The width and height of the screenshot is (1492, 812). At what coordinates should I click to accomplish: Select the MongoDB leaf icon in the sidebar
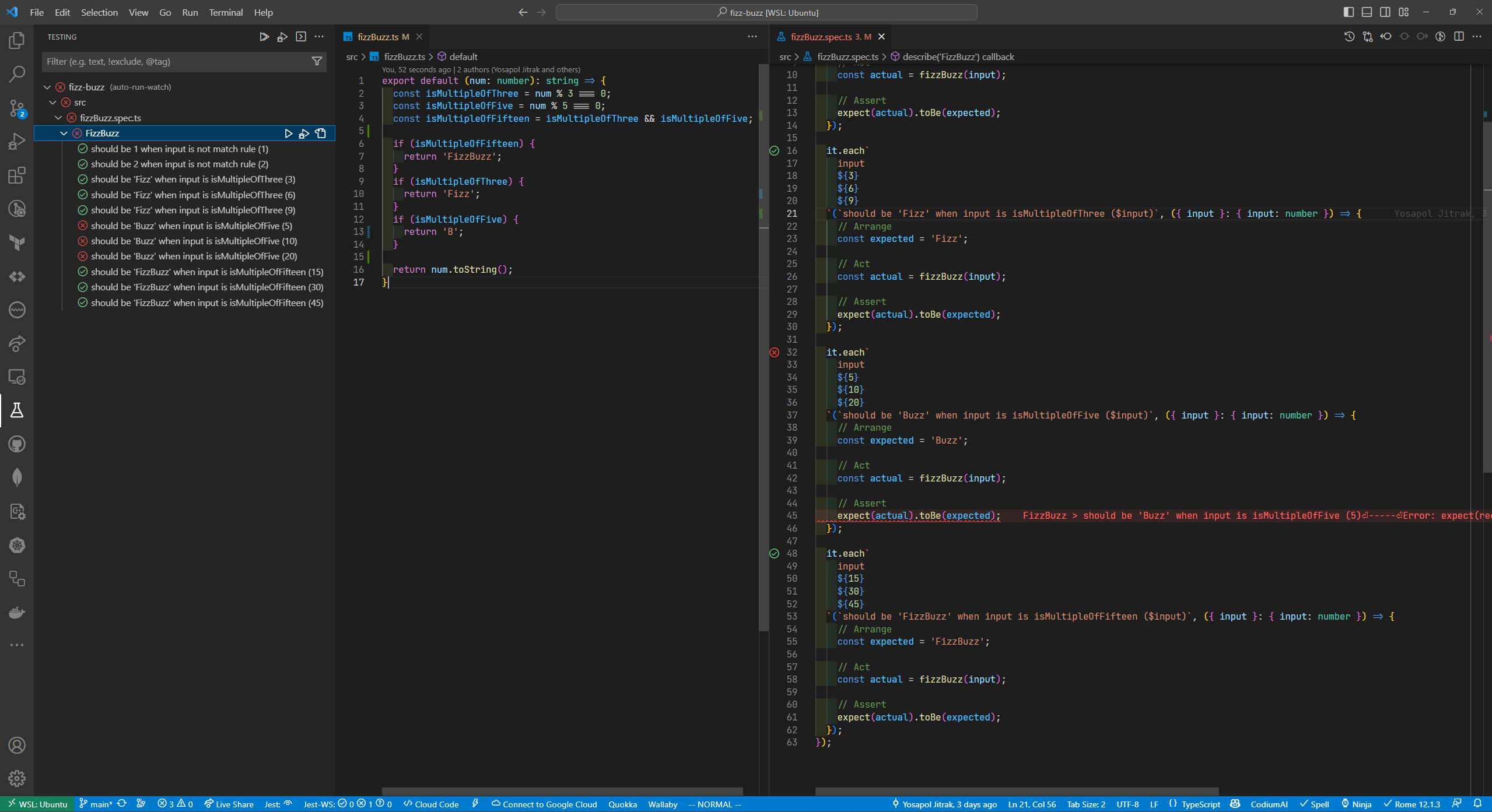pos(17,477)
